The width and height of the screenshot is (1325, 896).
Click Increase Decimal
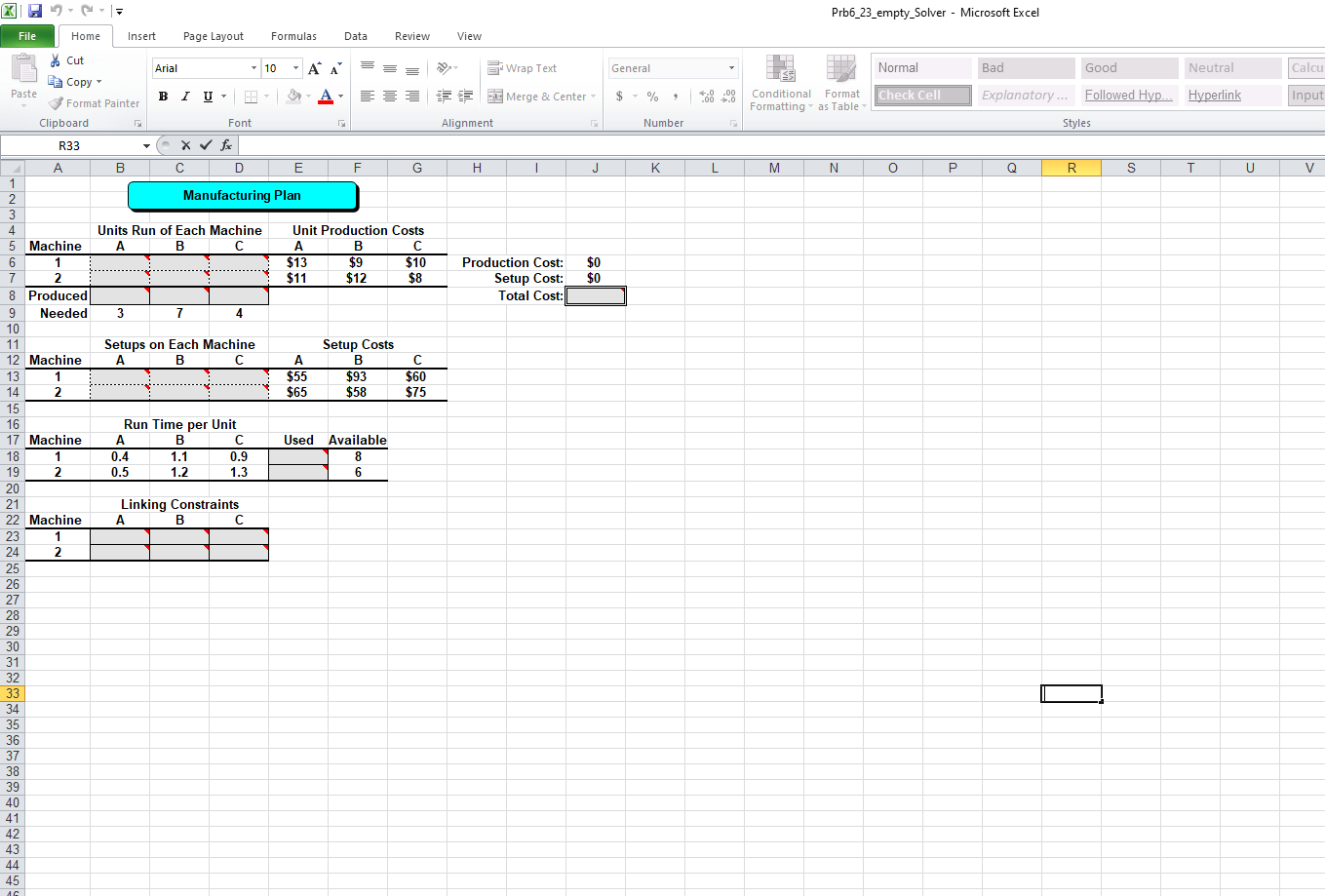708,97
